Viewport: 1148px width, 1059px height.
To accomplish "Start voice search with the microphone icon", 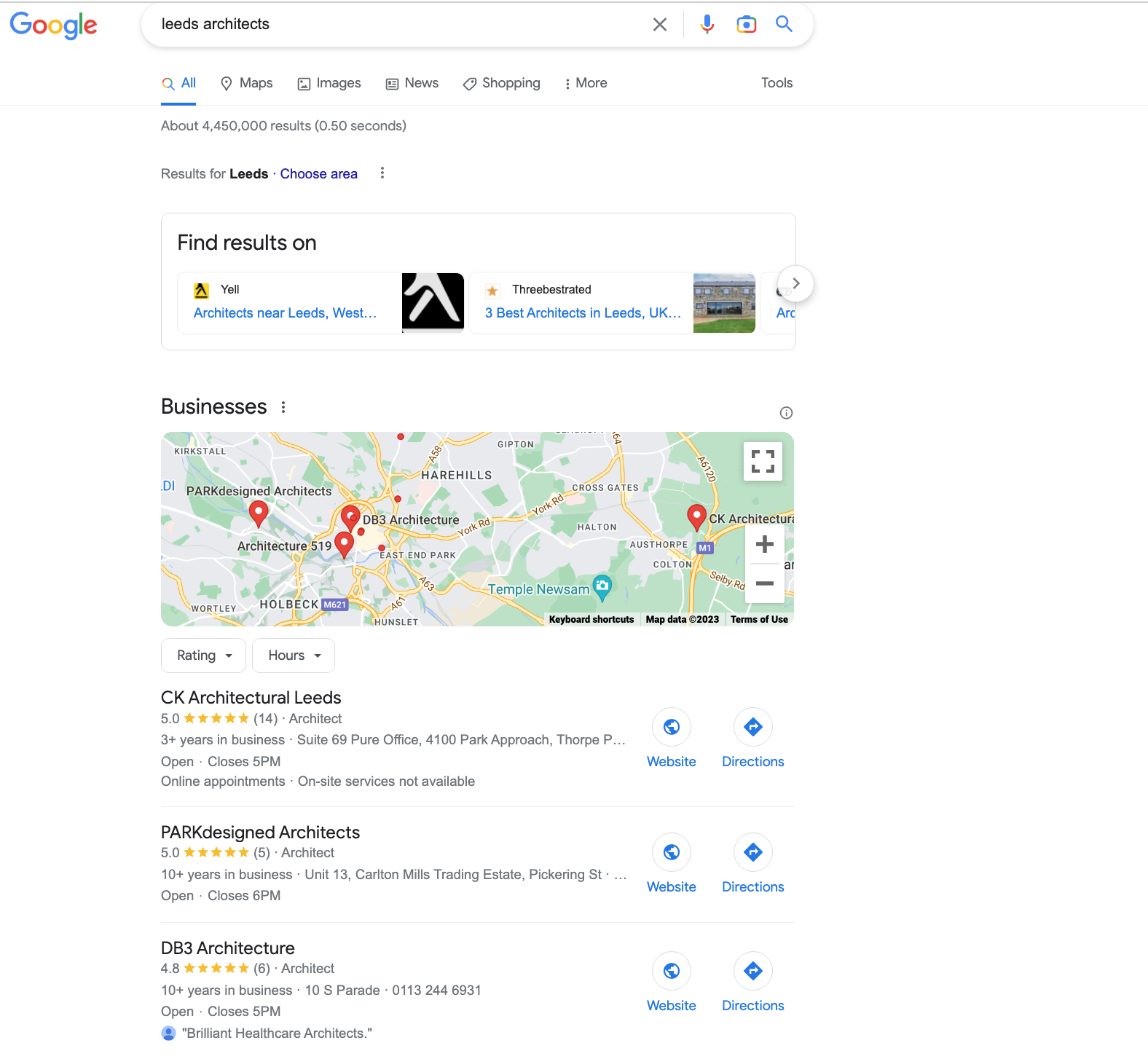I will 707,24.
